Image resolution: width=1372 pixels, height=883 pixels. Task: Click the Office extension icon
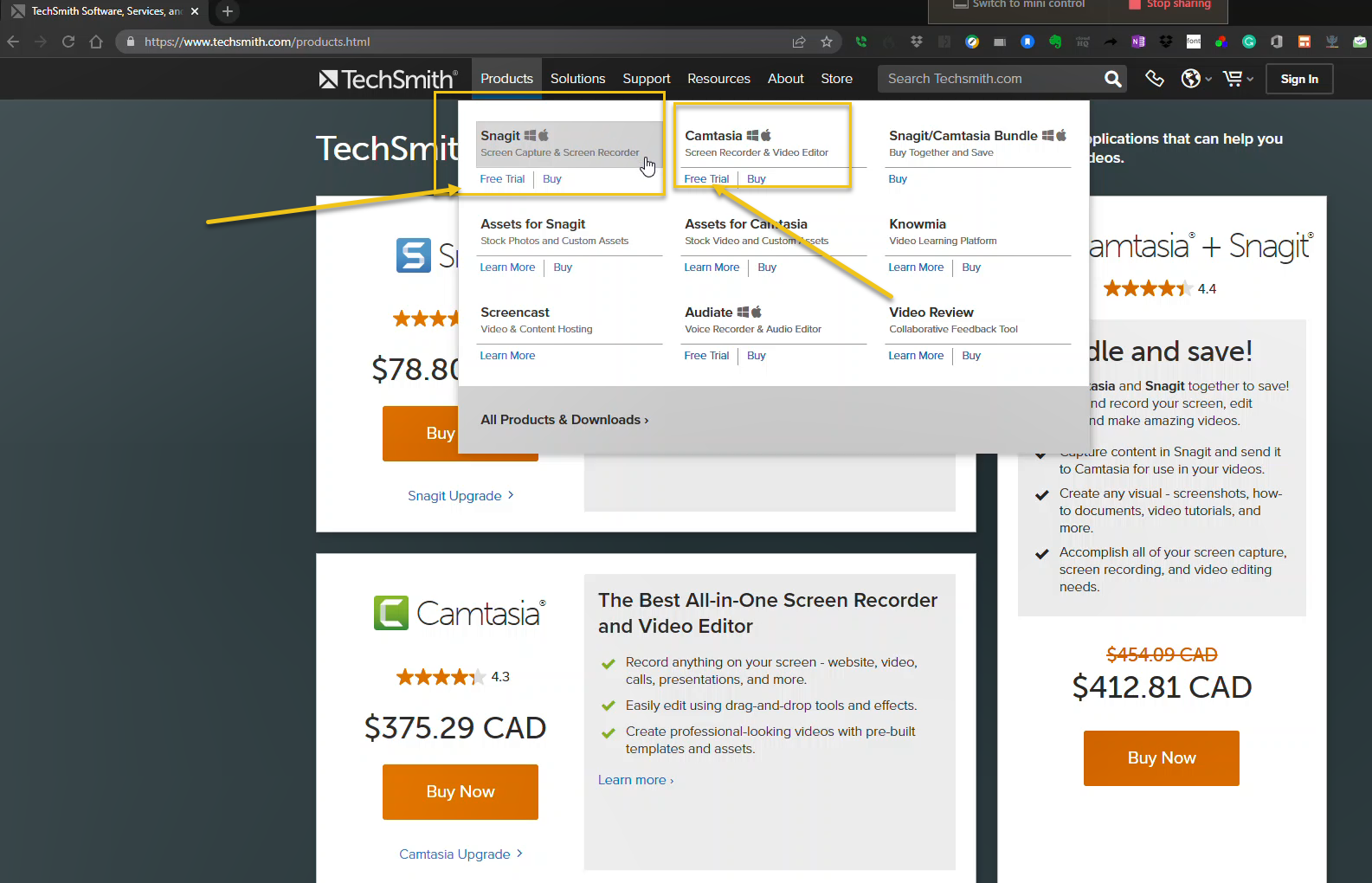coord(1277,42)
